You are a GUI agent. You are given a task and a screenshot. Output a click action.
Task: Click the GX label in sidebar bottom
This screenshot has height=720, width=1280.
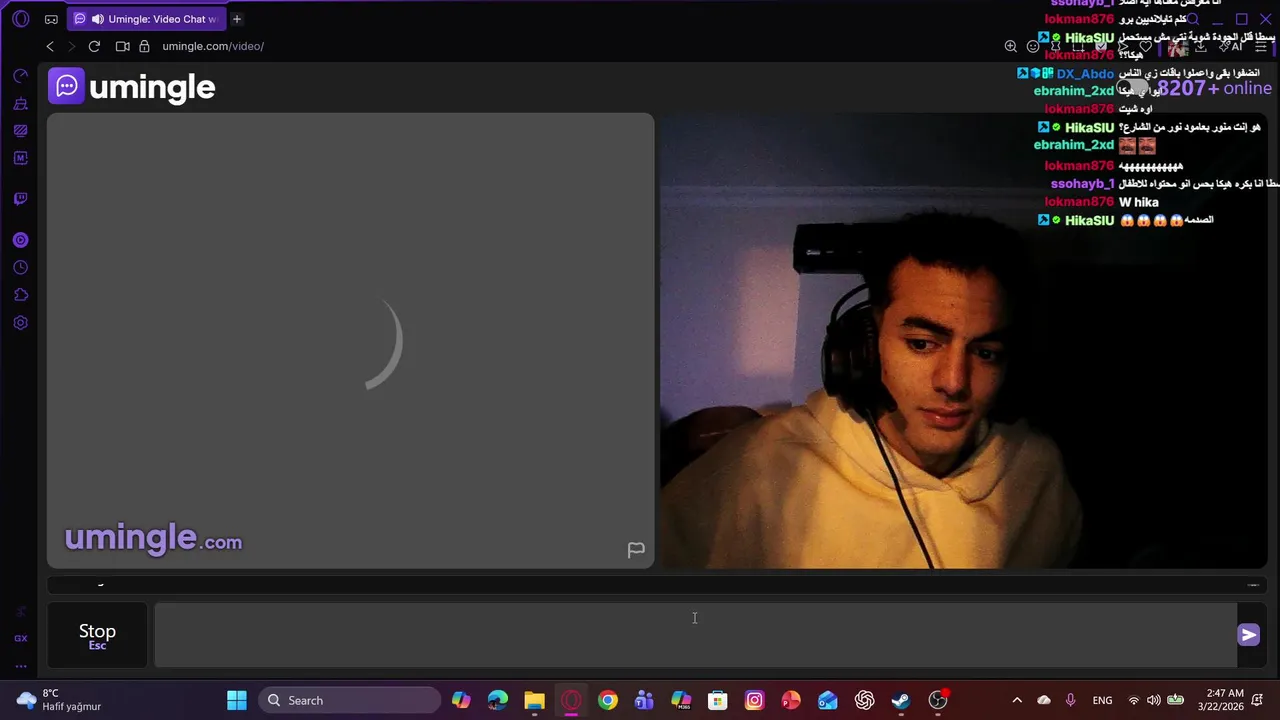pos(20,638)
